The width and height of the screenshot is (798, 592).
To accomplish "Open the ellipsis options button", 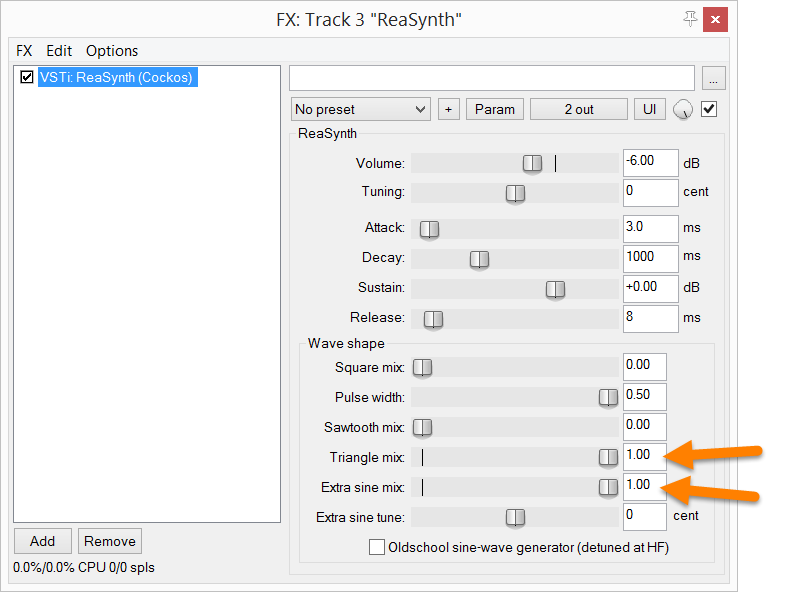I will click(x=714, y=78).
